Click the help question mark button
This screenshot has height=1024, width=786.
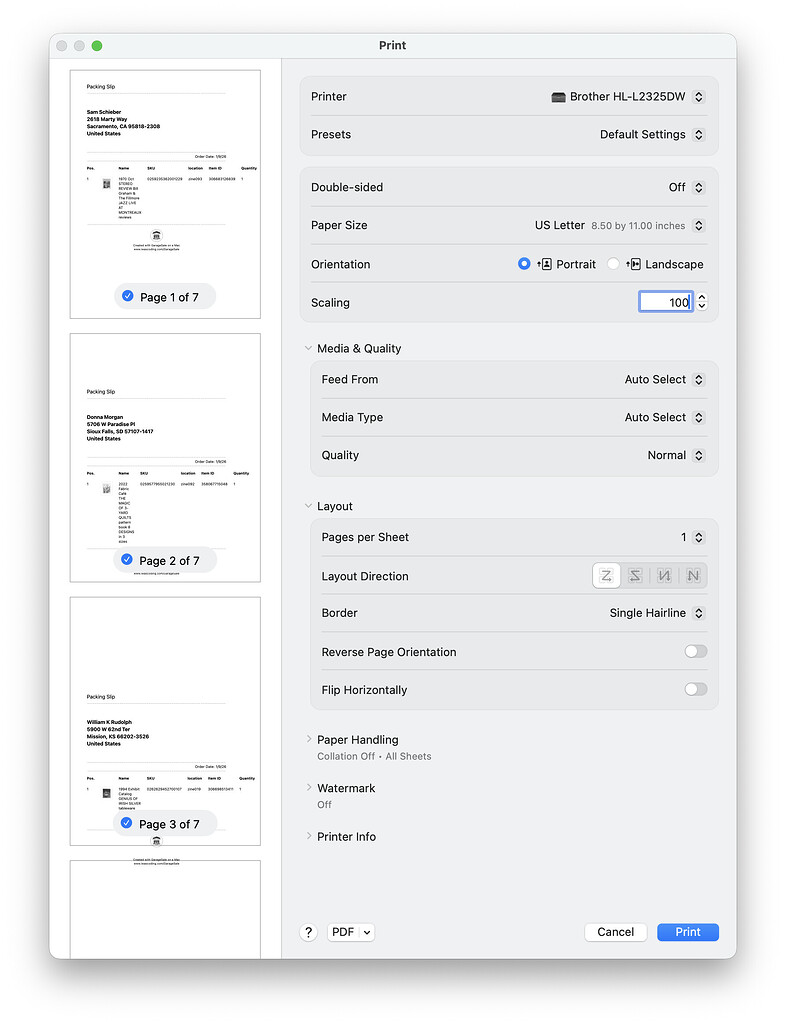pos(309,932)
